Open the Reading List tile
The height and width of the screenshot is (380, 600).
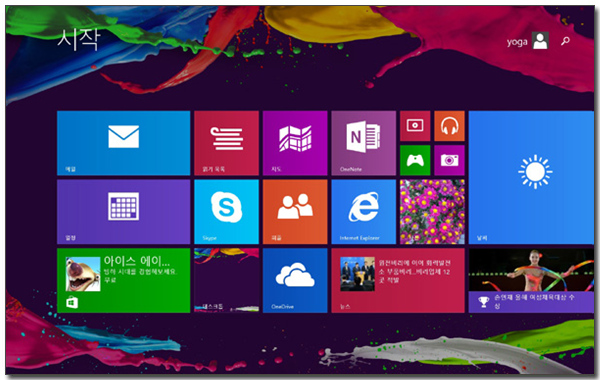click(x=226, y=143)
